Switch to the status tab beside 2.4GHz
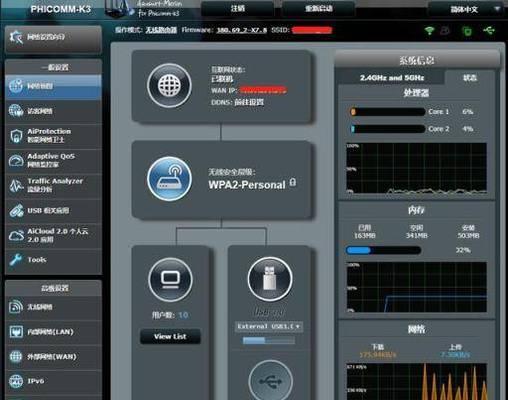 tap(470, 78)
